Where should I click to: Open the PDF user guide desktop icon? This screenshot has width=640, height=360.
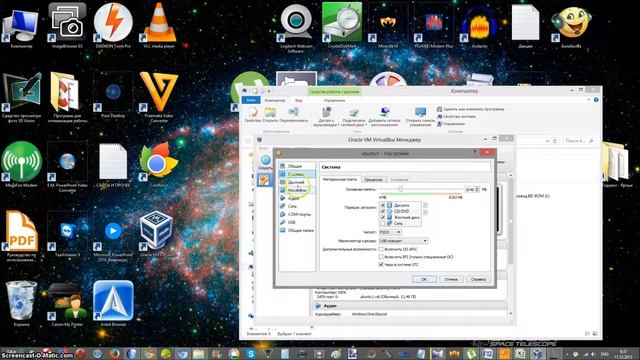click(22, 236)
